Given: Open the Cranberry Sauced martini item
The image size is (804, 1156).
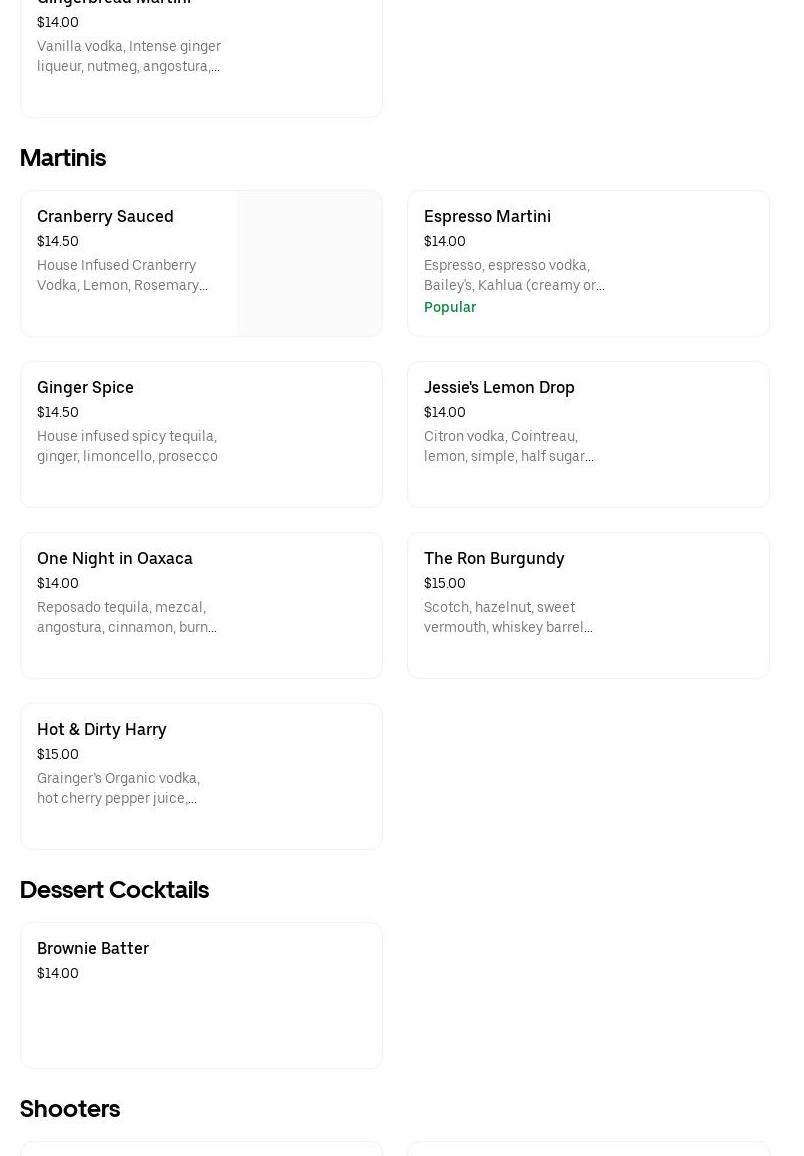Looking at the screenshot, I should point(105,217).
